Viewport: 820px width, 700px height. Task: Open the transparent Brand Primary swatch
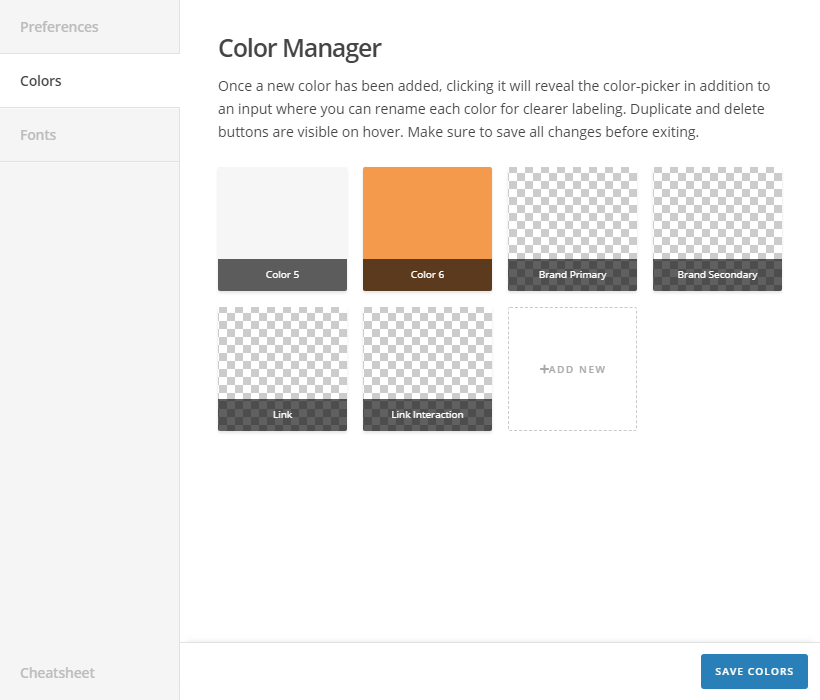point(572,213)
